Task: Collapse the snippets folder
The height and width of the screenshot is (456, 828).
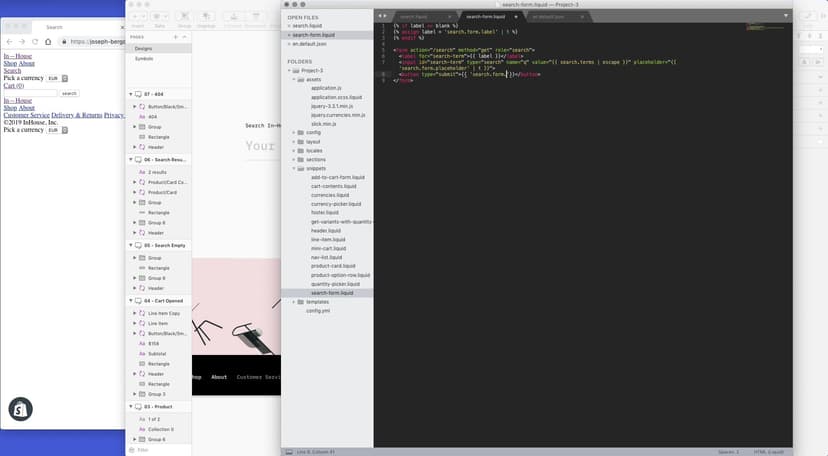Action: pos(295,168)
